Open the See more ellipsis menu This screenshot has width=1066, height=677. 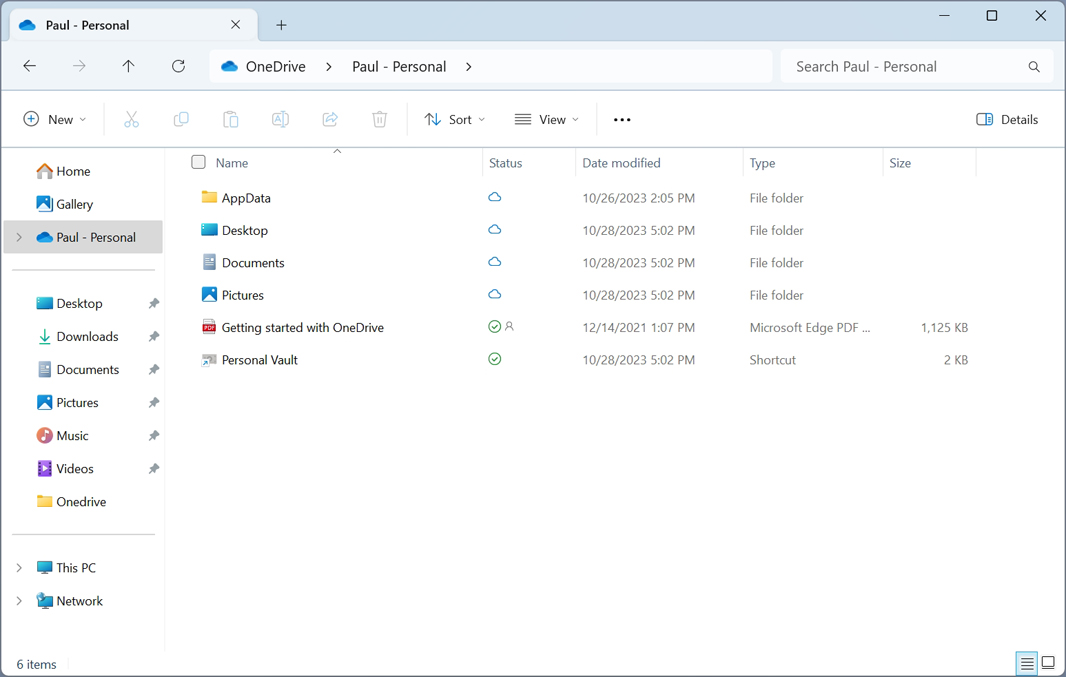coord(622,119)
